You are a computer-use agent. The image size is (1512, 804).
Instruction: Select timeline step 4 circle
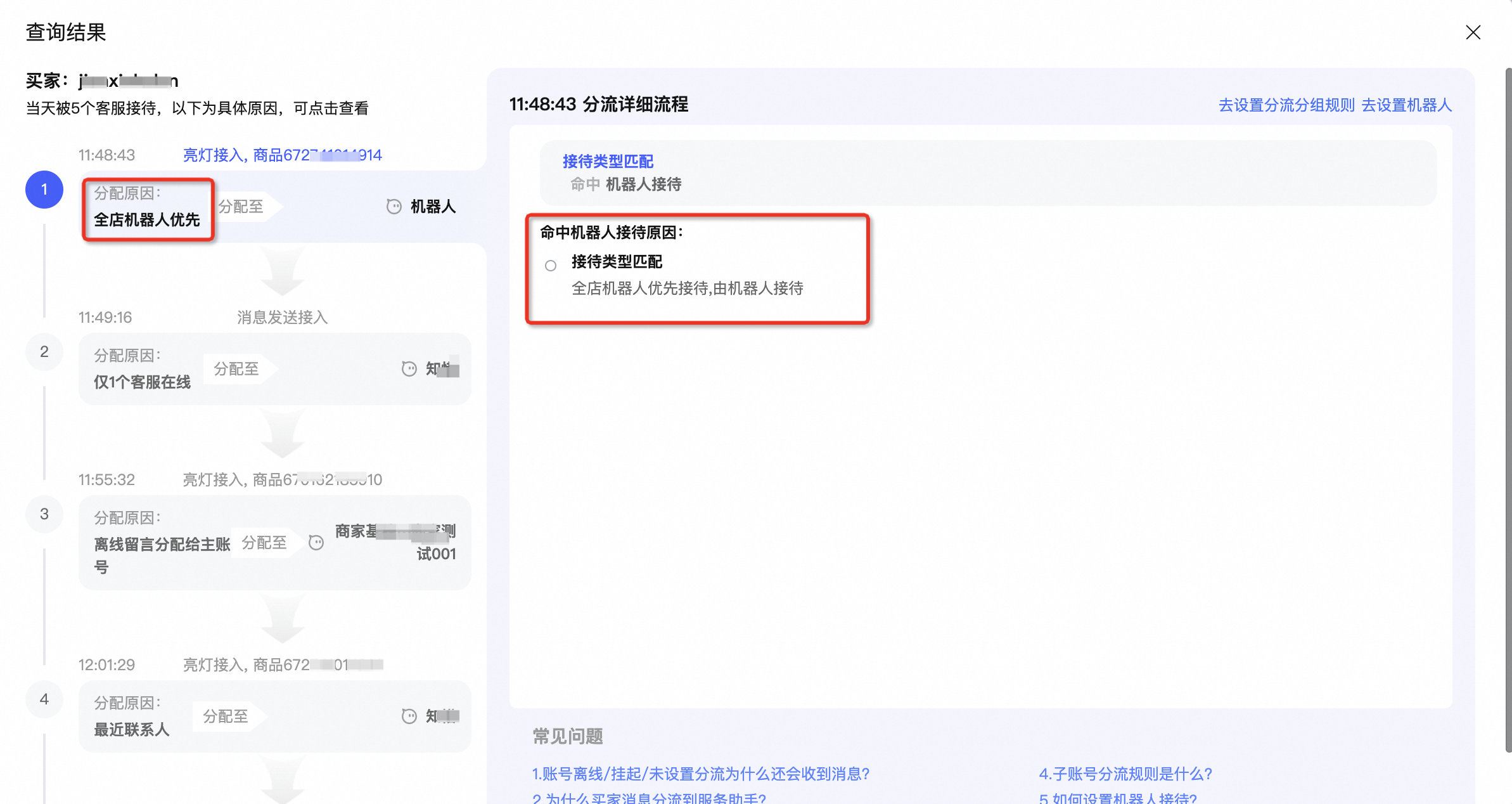[44, 699]
